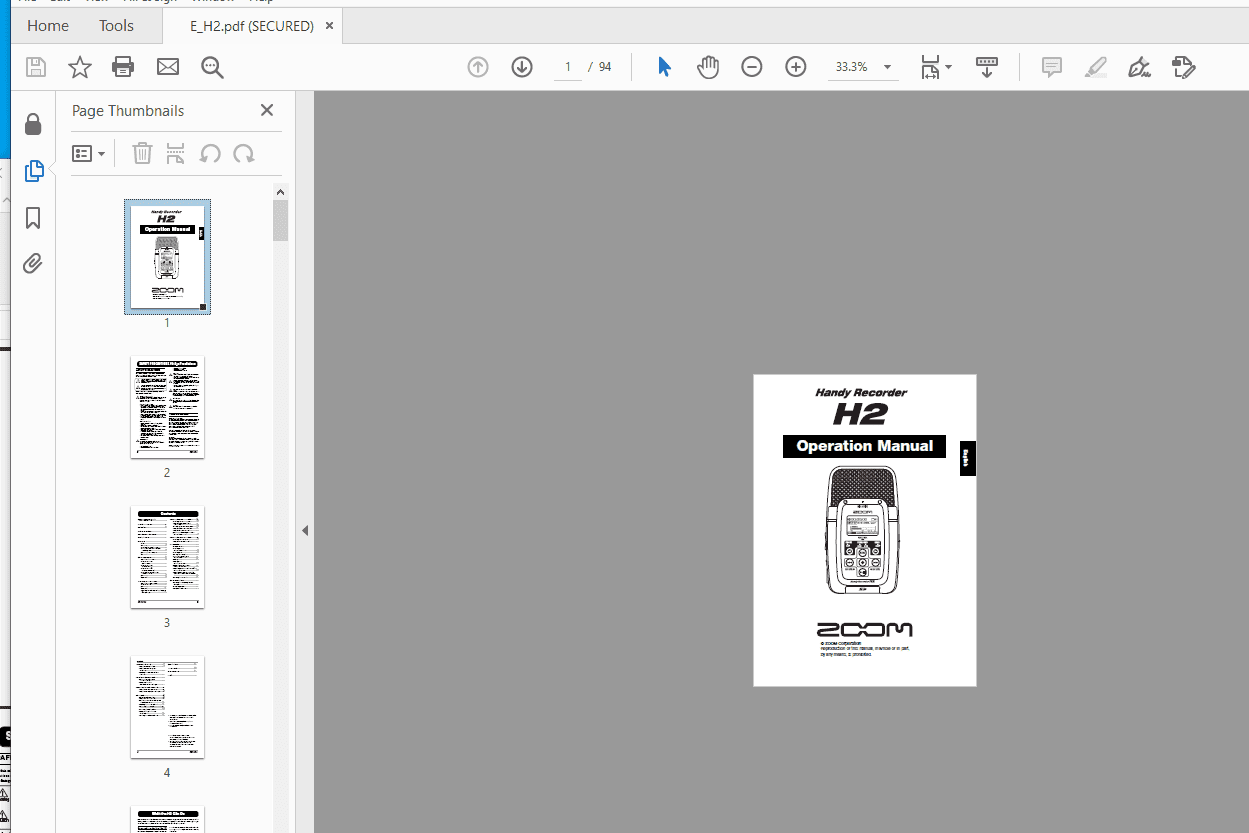The image size is (1249, 833).
Task: Activate the Hand pan tool
Action: (708, 67)
